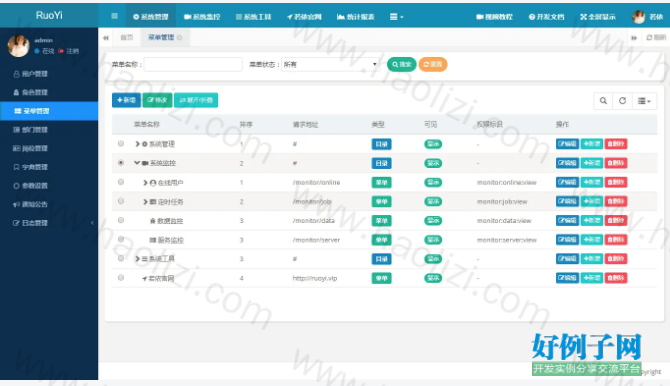Viewport: 670px width, 386px height.
Task: Click the green 新增 button in the 系统监控 row
Action: [x=592, y=163]
